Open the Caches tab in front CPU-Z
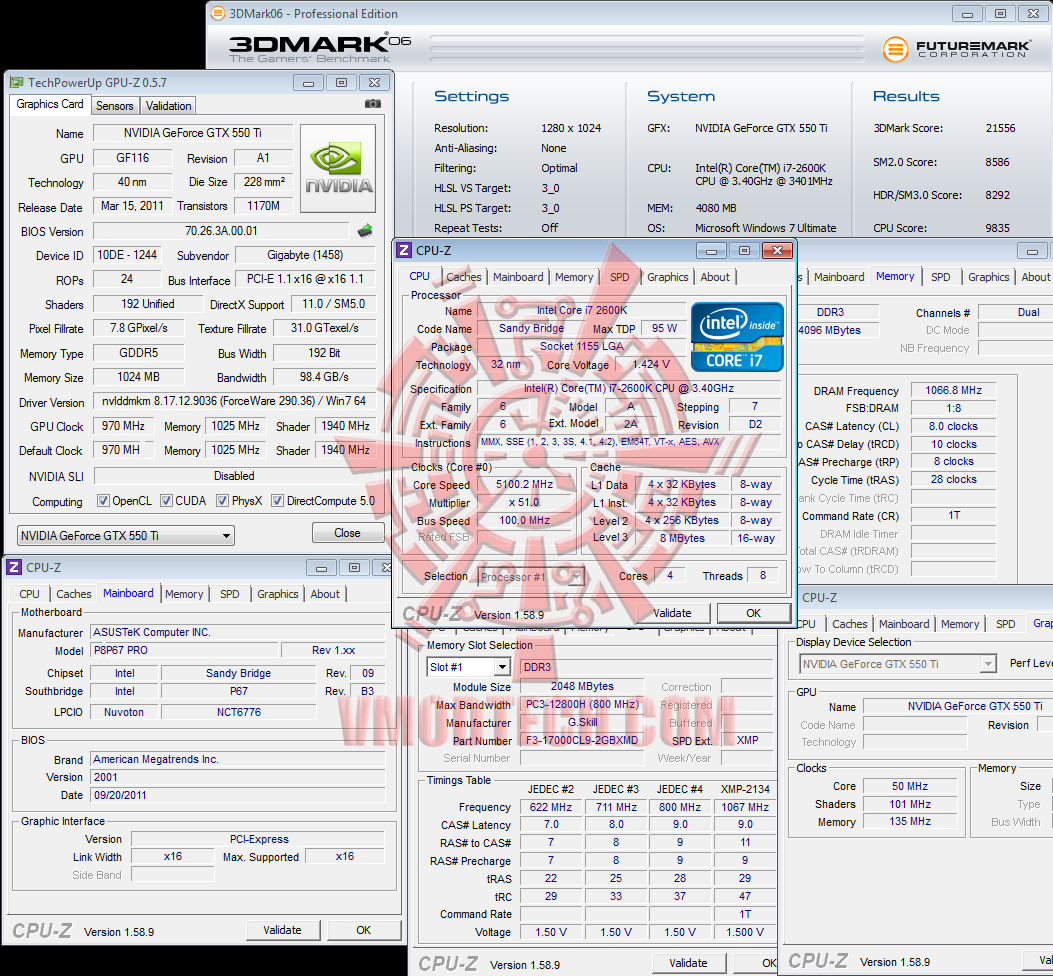The height and width of the screenshot is (976, 1053). point(463,277)
